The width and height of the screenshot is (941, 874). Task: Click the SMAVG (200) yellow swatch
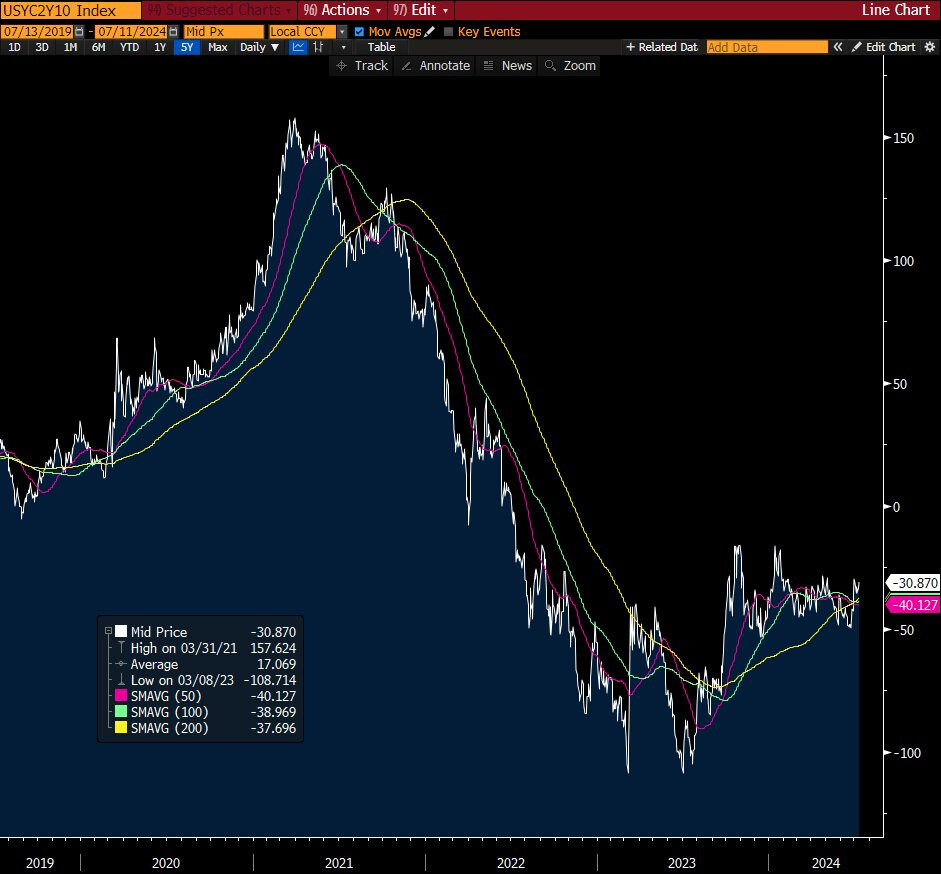click(x=121, y=728)
